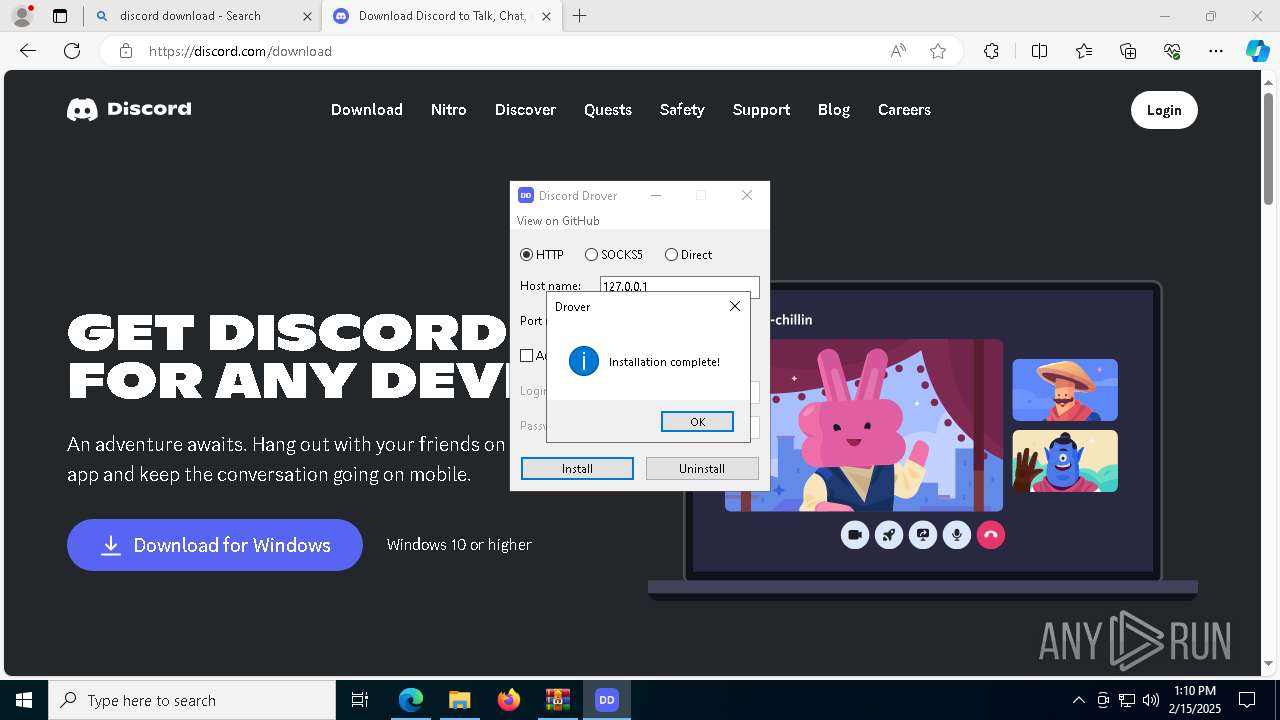Click OK in the Drover dialog
The width and height of the screenshot is (1280, 720).
click(697, 422)
